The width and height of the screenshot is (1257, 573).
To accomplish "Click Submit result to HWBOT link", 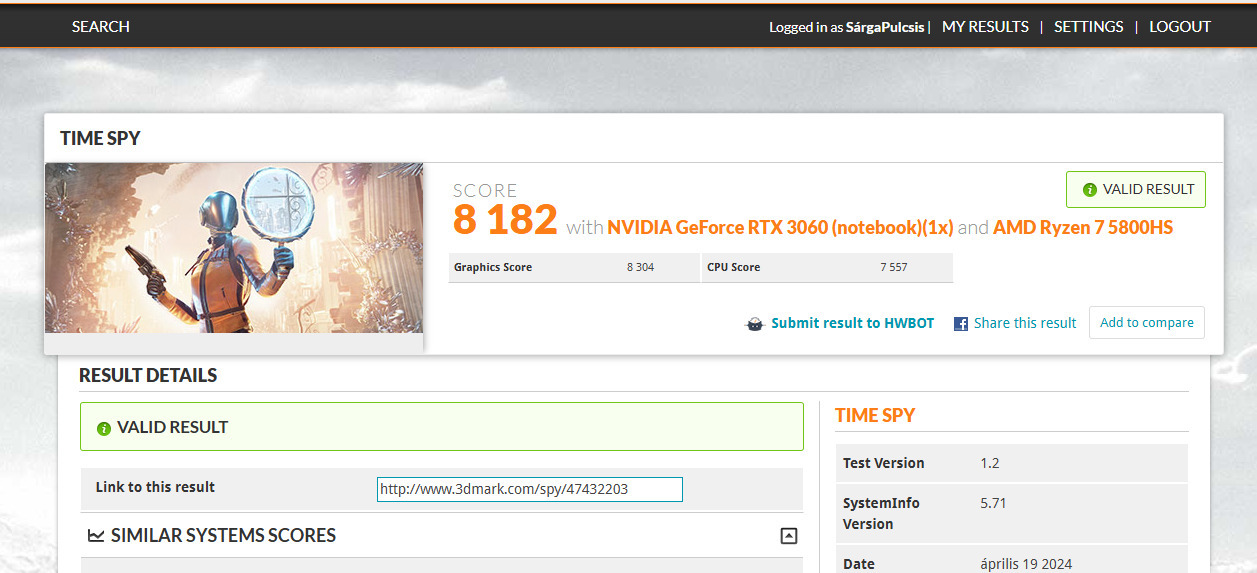I will (853, 323).
